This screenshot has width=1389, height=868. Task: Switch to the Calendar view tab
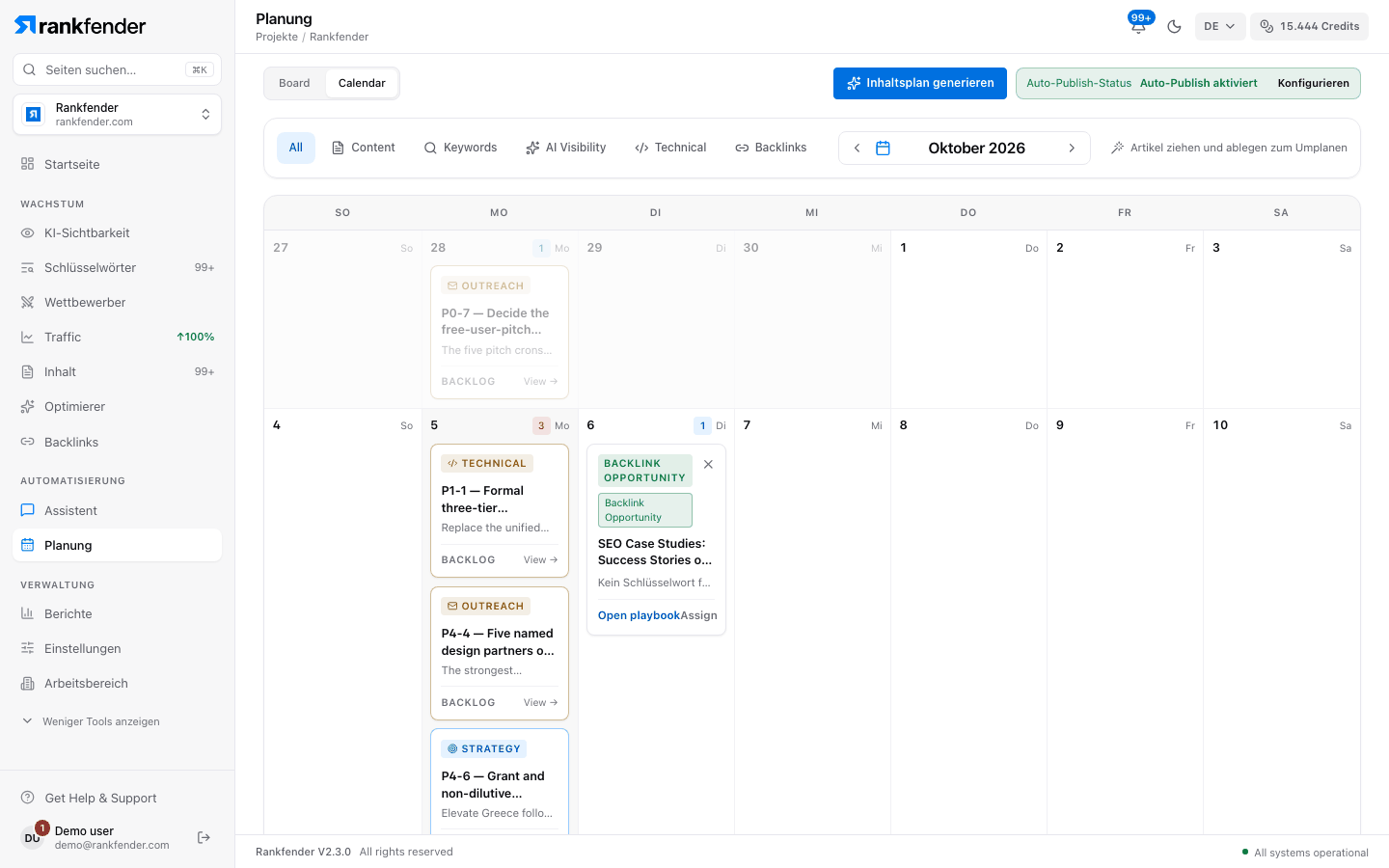pos(362,83)
